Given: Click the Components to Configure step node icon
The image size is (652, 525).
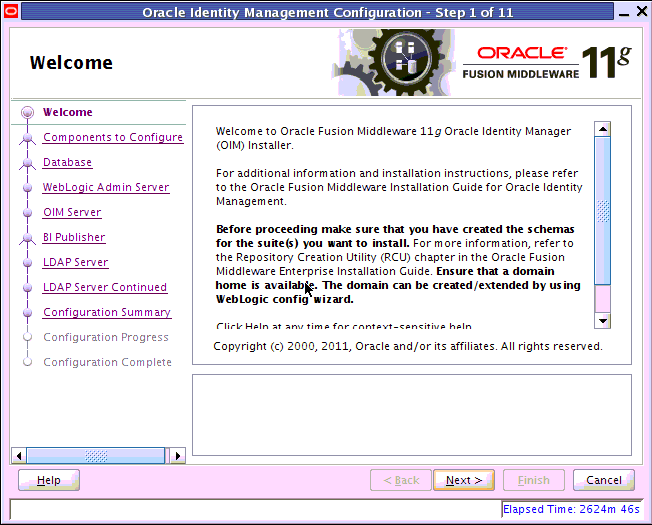Looking at the screenshot, I should [x=27, y=138].
